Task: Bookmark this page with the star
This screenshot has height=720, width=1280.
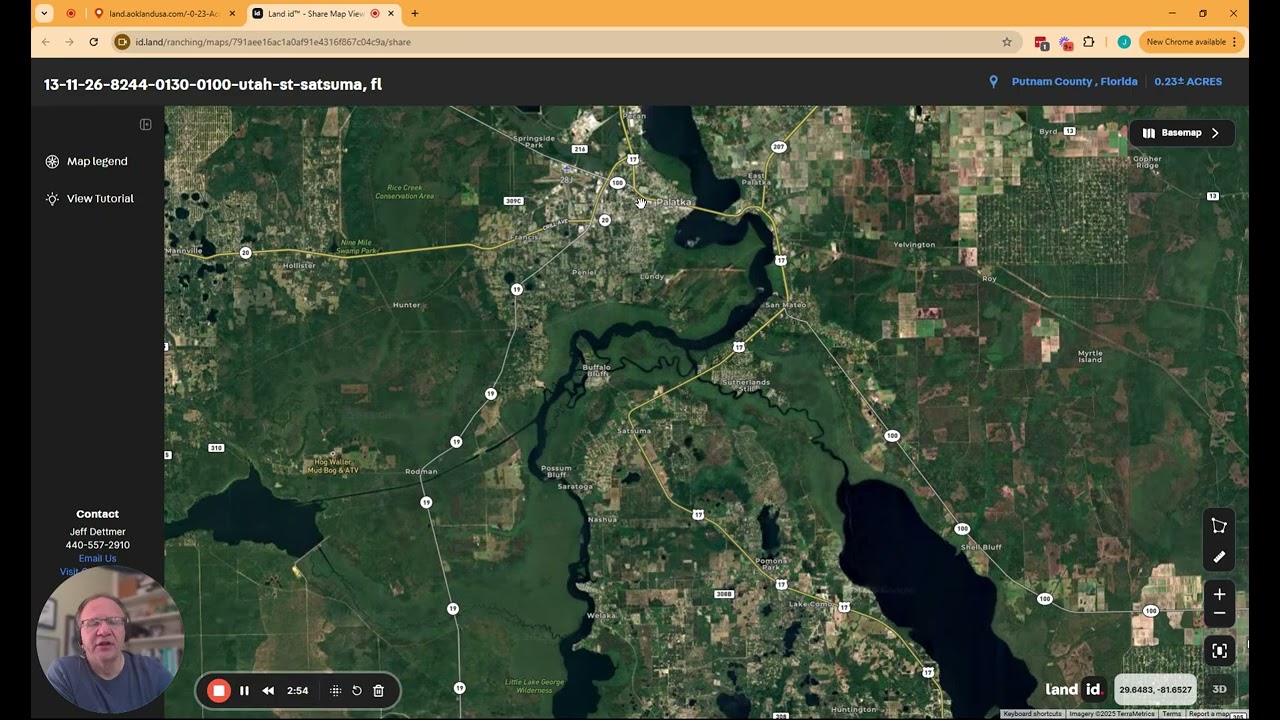Action: tap(1007, 42)
